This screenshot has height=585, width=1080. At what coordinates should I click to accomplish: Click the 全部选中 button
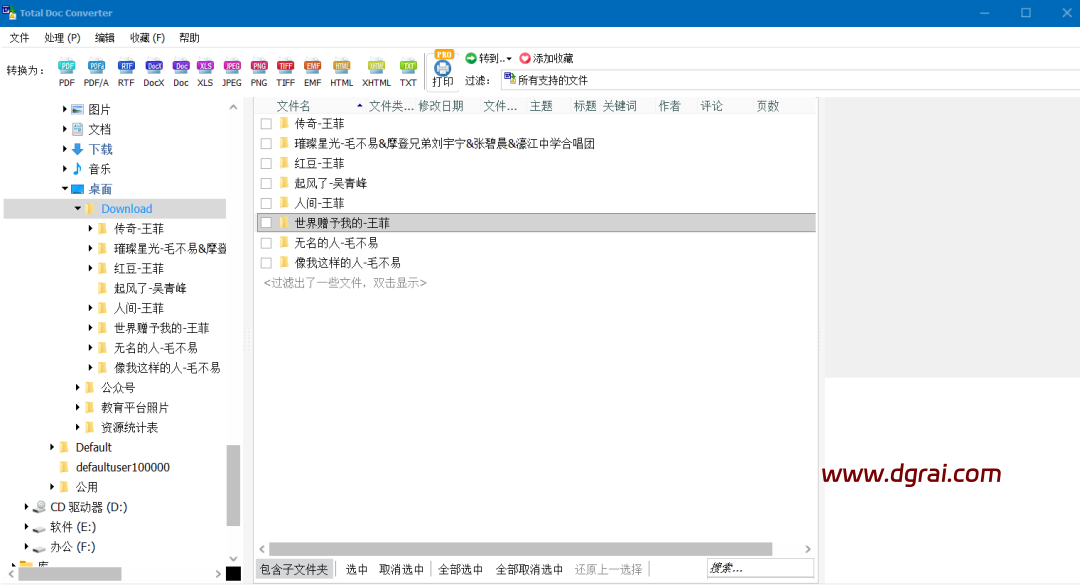pos(461,569)
